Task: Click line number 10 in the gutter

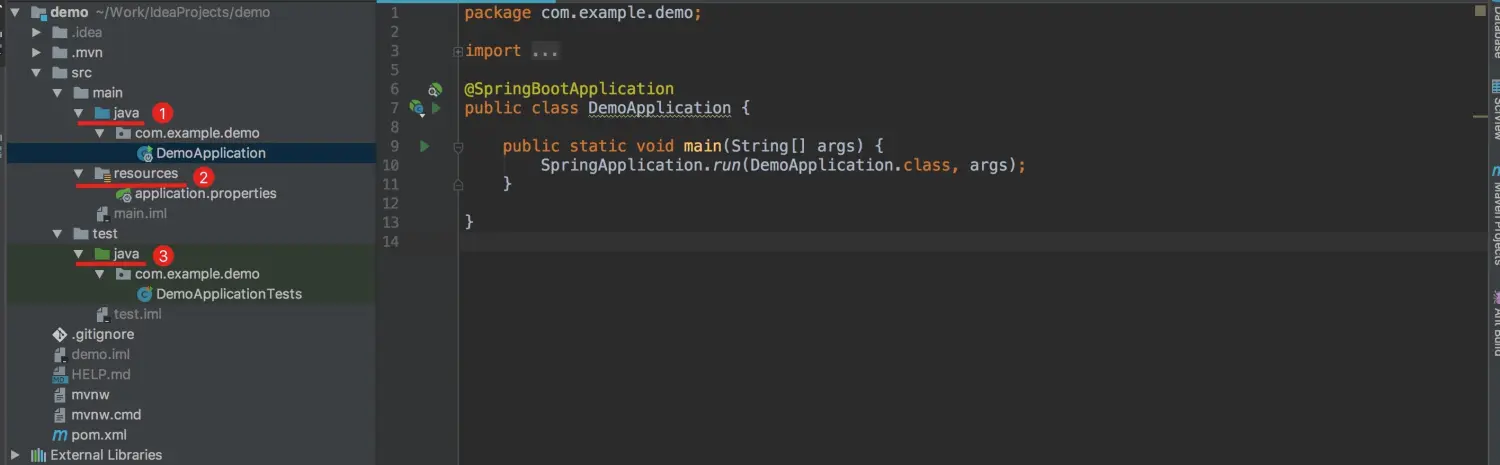Action: [390, 165]
